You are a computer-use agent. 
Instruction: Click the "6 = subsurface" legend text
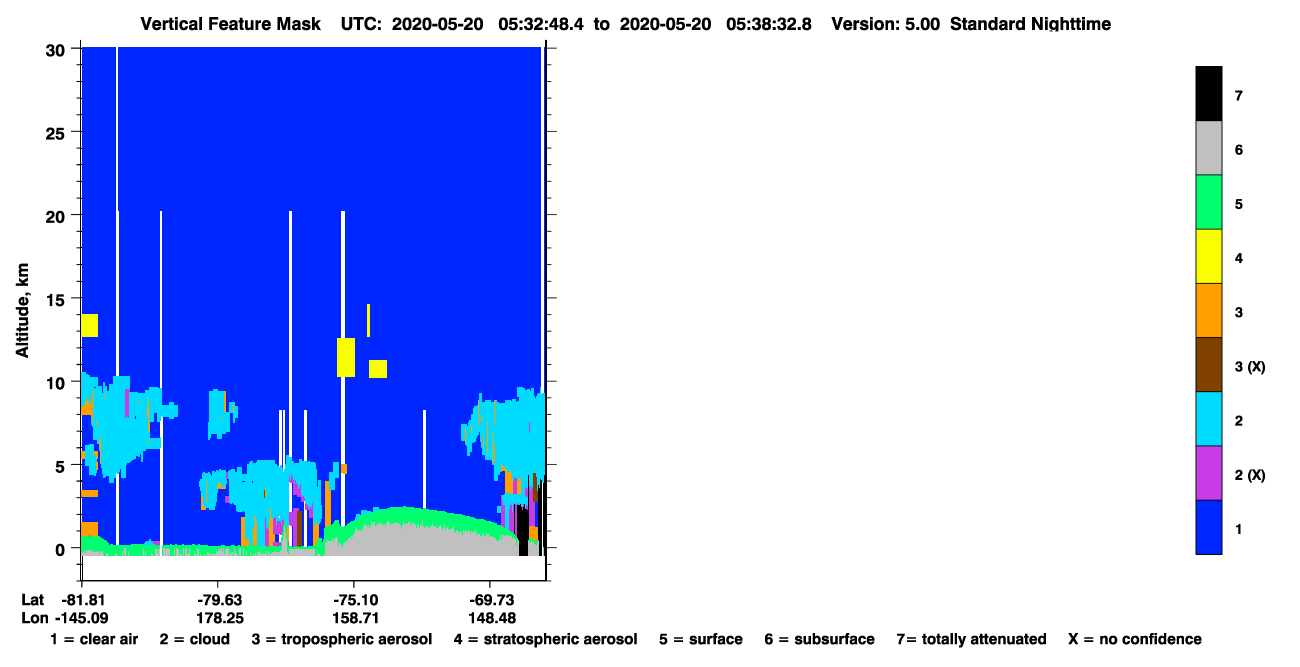coord(820,639)
